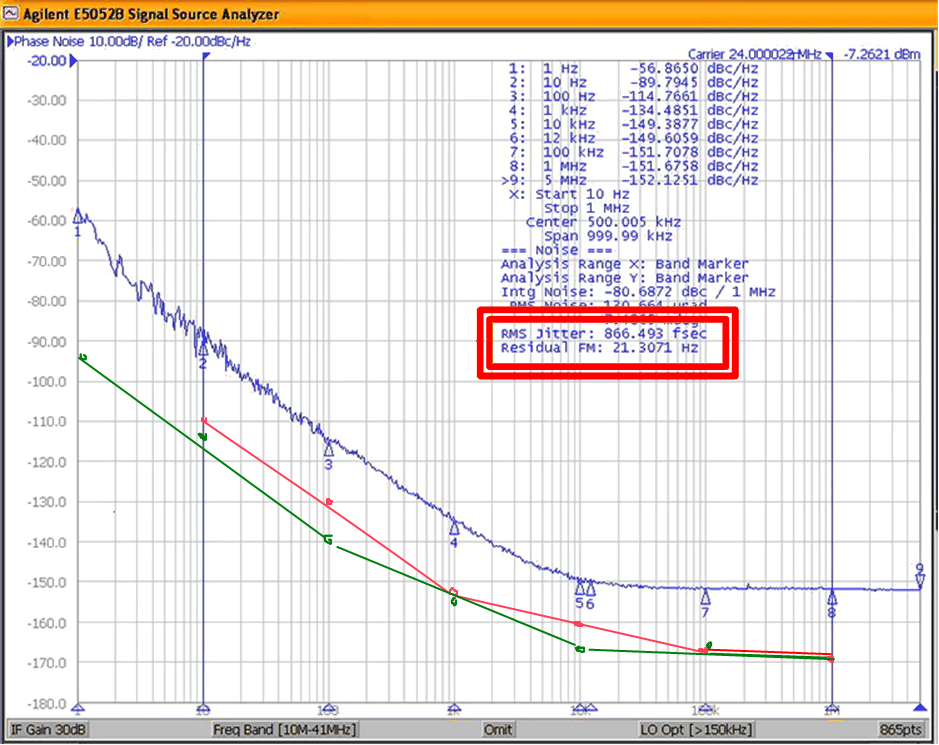Click the 865pts status field
The image size is (939, 745).
click(x=900, y=729)
